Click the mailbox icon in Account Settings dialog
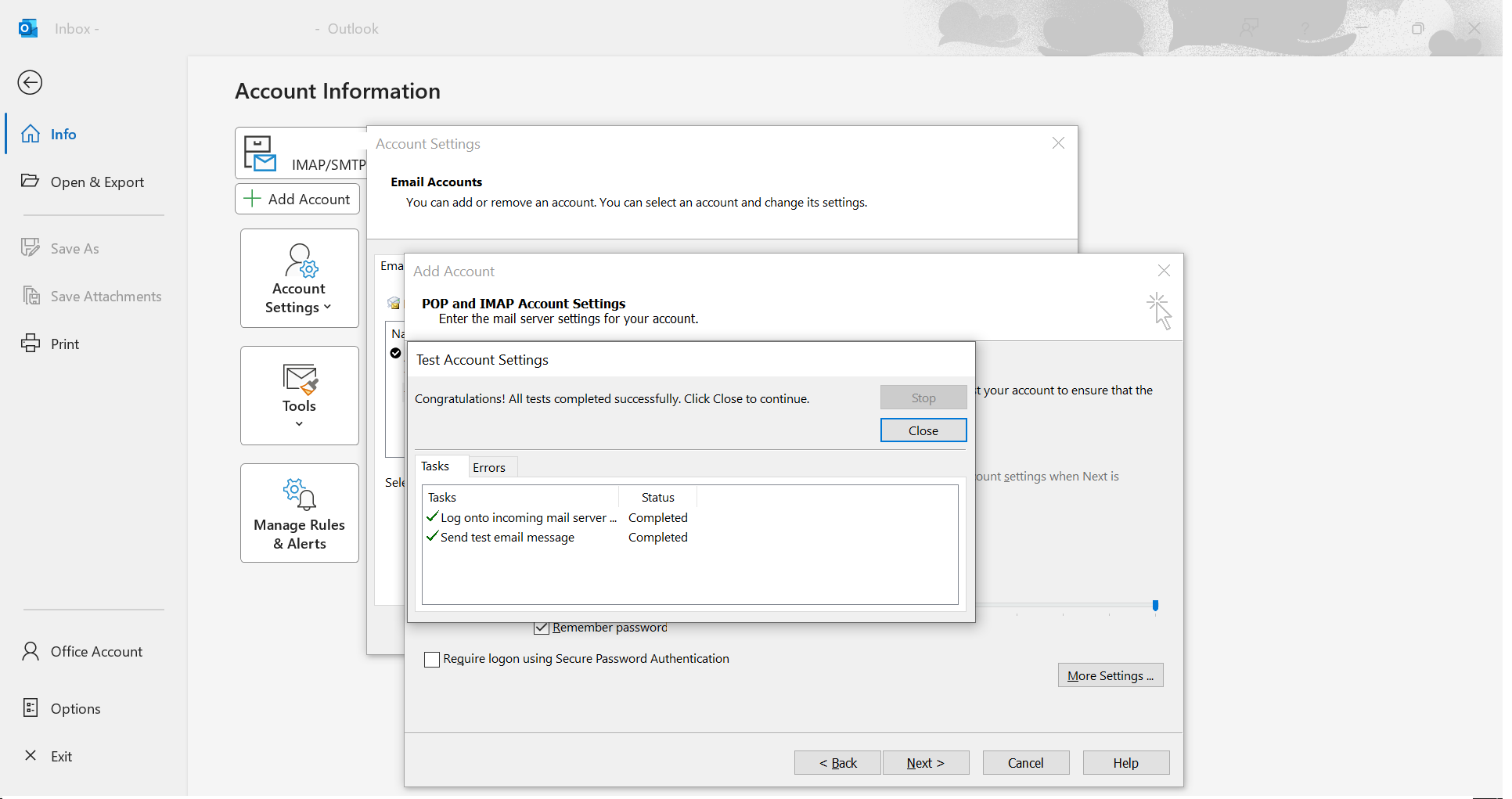Viewport: 1512px width, 799px height. pyautogui.click(x=394, y=303)
